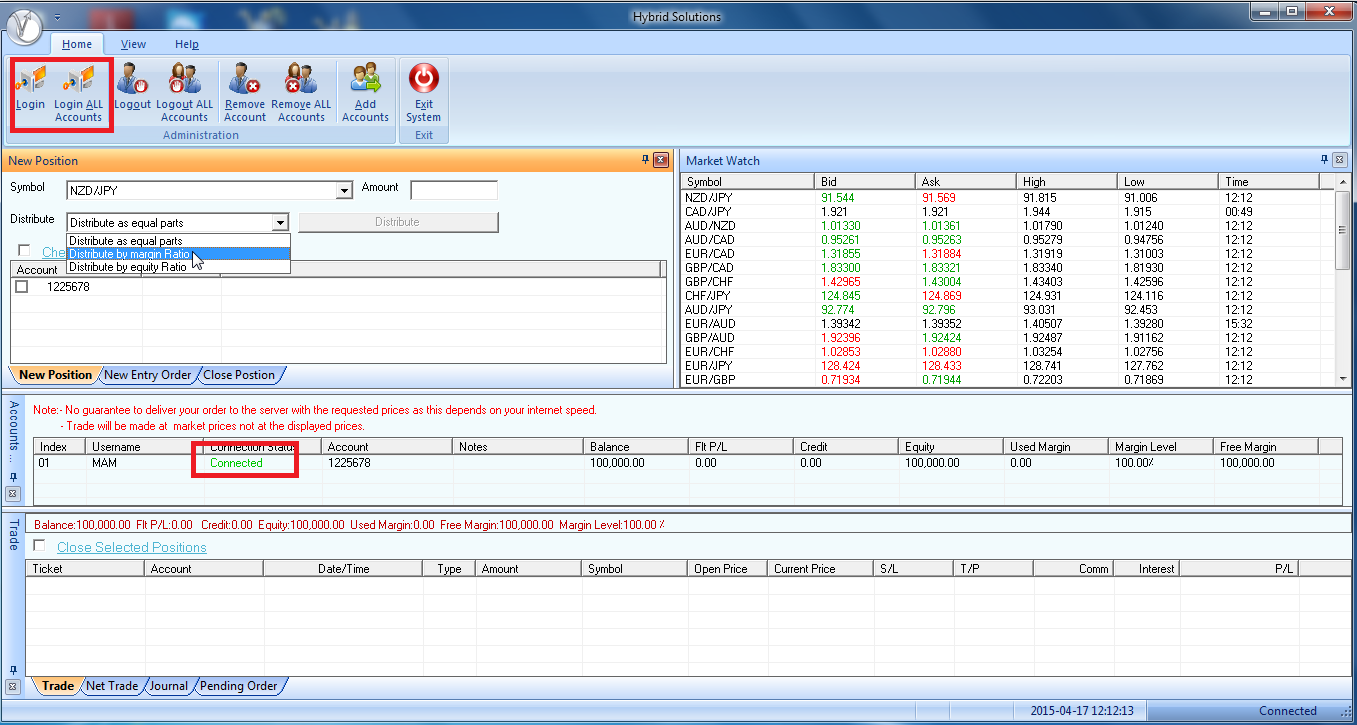
Task: Choose Distribute as equal parts option
Action: 178,241
